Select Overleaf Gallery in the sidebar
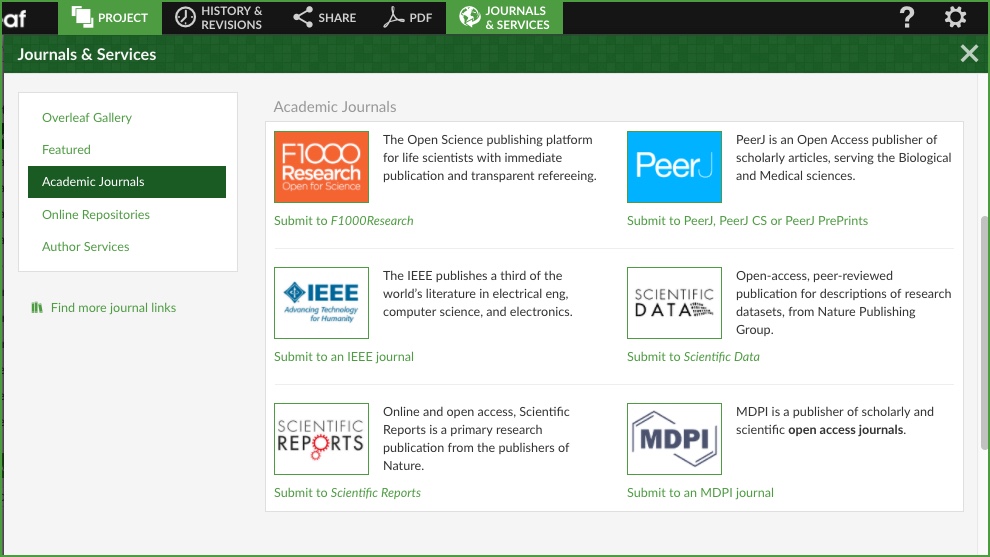Screen dimensions: 990x557 87,117
